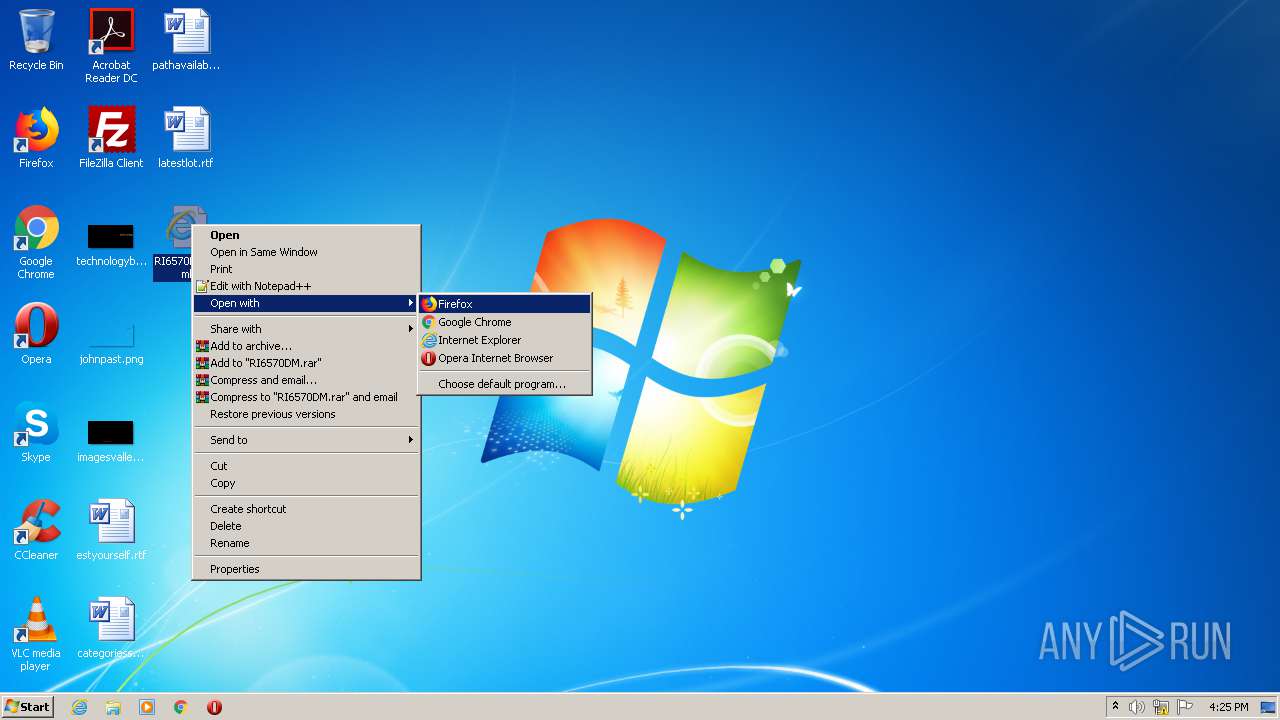Screen dimensions: 1280x720
Task: Select imagesvalle... file icon
Action: point(111,440)
